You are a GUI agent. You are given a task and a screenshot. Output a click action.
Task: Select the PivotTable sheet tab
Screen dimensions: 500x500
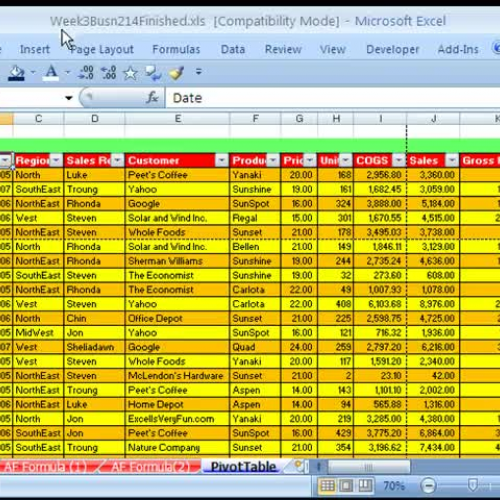[243, 467]
